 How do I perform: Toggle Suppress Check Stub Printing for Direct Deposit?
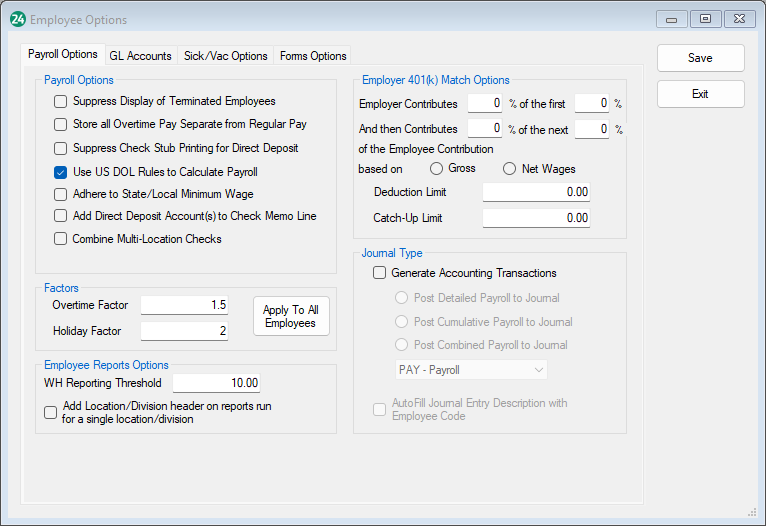[x=61, y=148]
